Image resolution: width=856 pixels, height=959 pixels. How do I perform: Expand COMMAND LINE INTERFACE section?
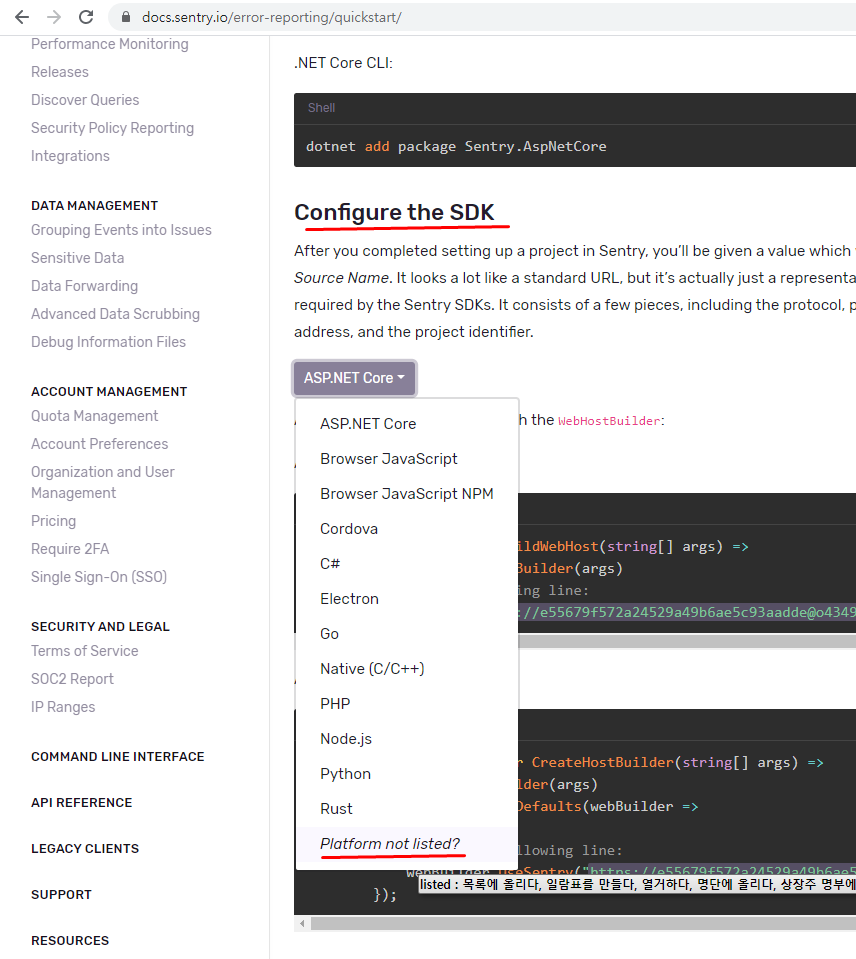(x=118, y=757)
